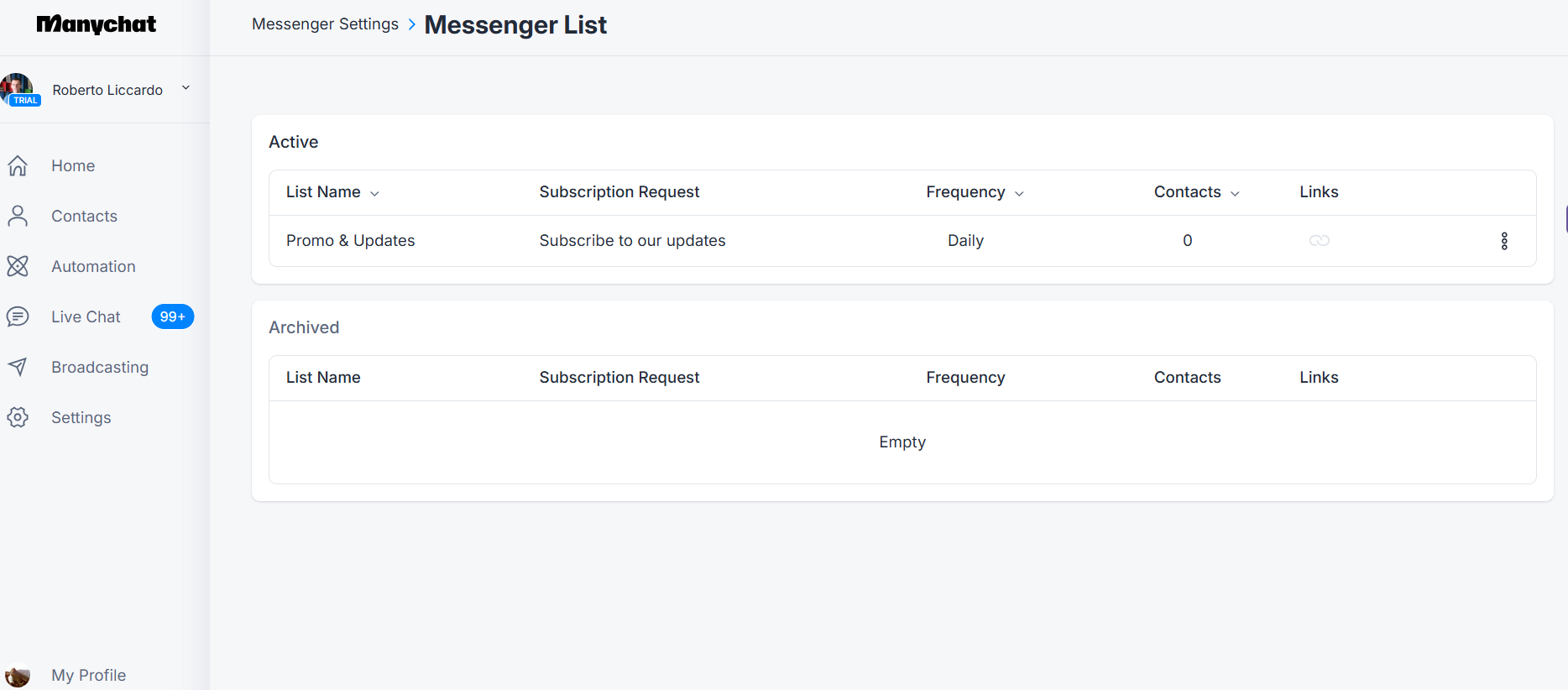Select the Automation icon in sidebar

point(18,266)
